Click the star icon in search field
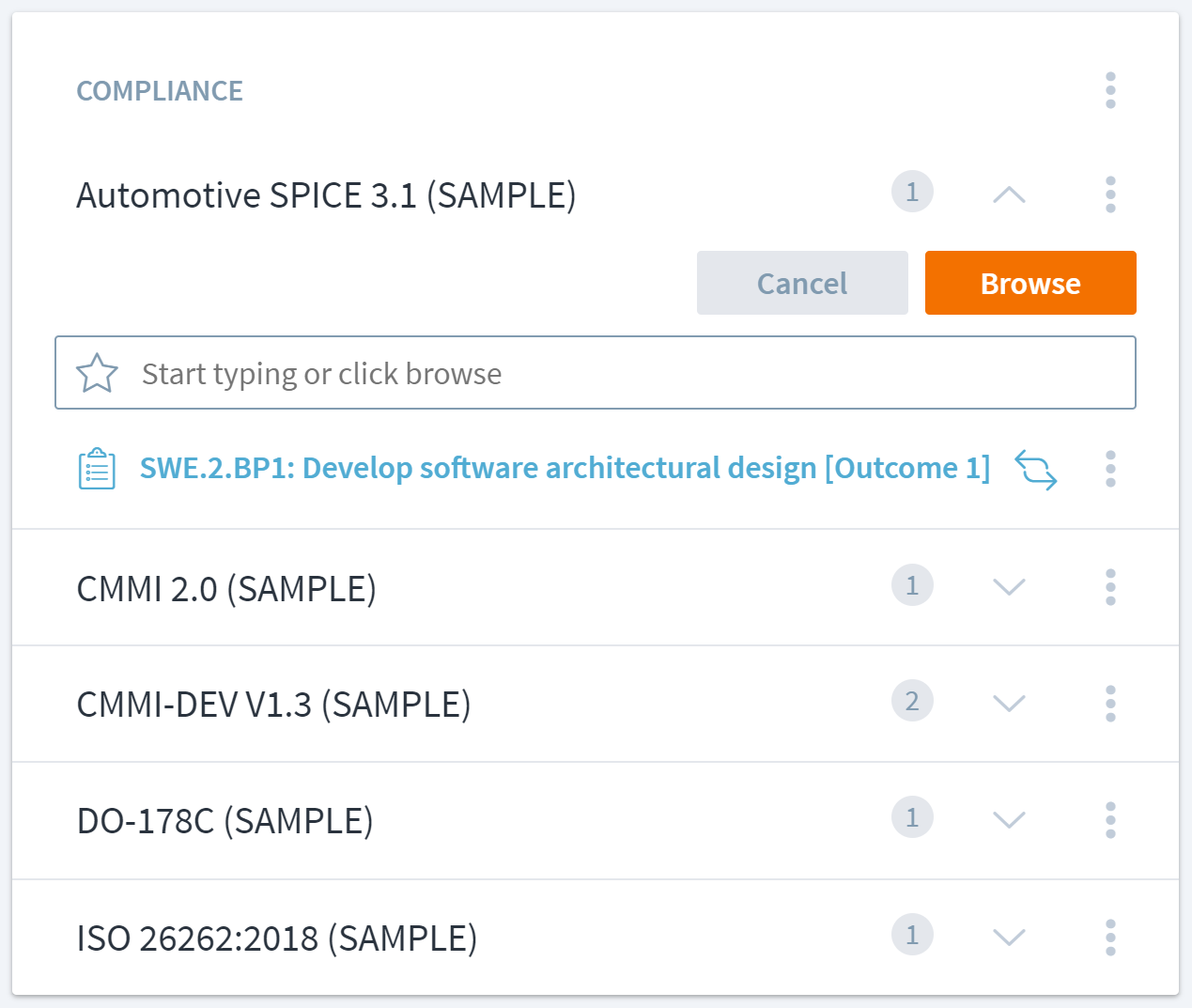The width and height of the screenshot is (1192, 1008). 97,374
